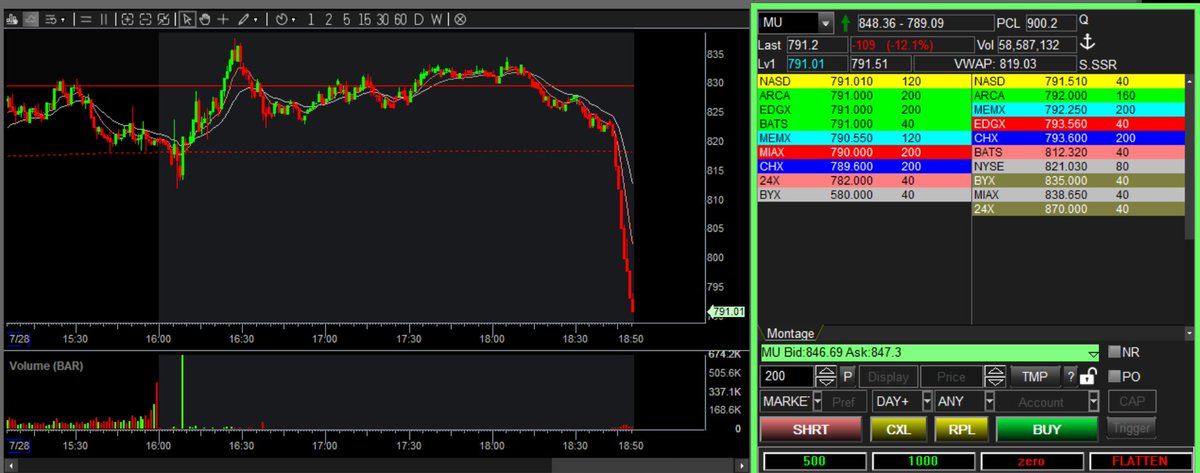Select the hand pan tool
This screenshot has width=1200, height=473.
(206, 19)
